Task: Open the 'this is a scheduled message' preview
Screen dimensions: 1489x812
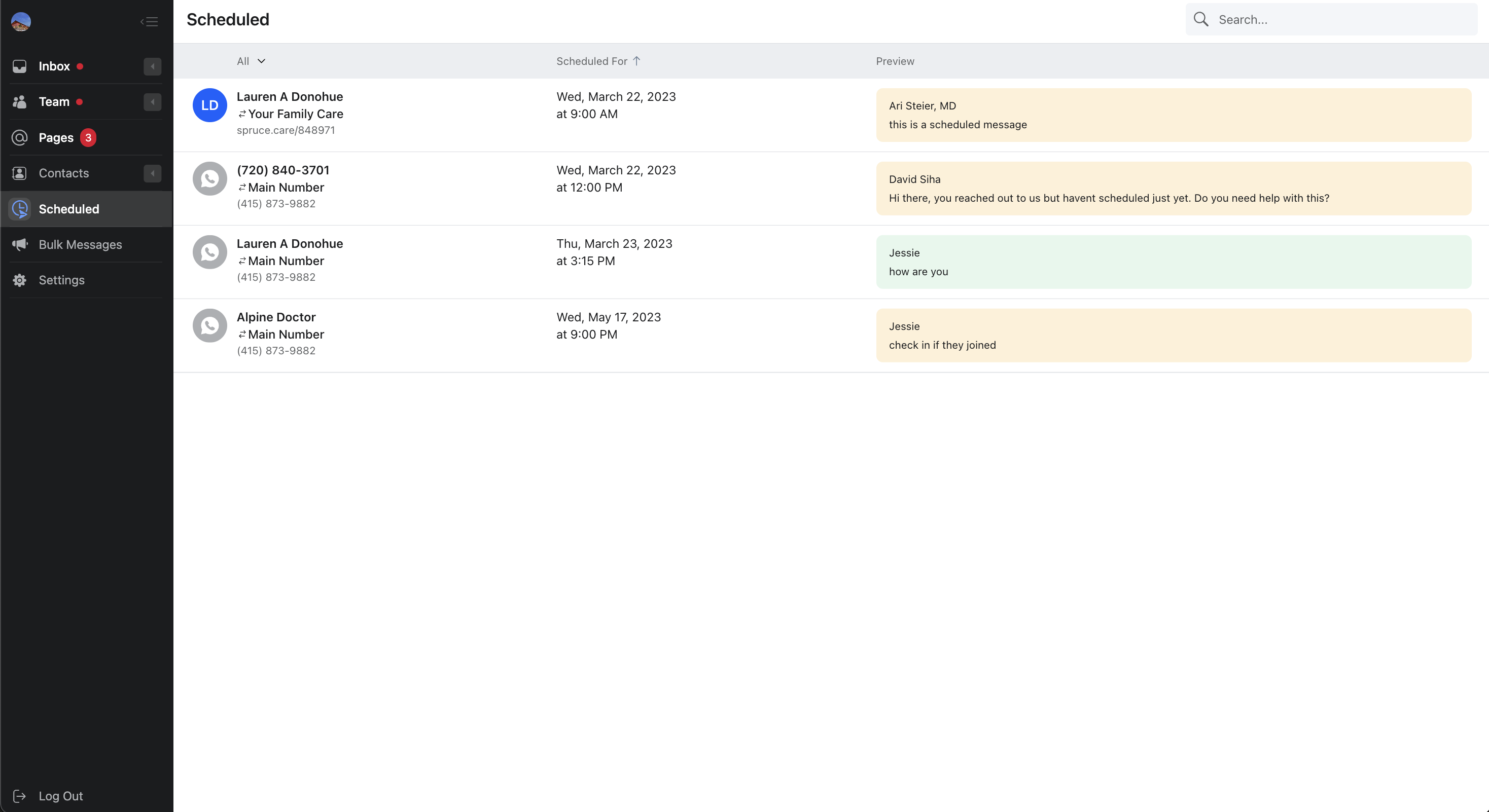Action: point(1174,115)
